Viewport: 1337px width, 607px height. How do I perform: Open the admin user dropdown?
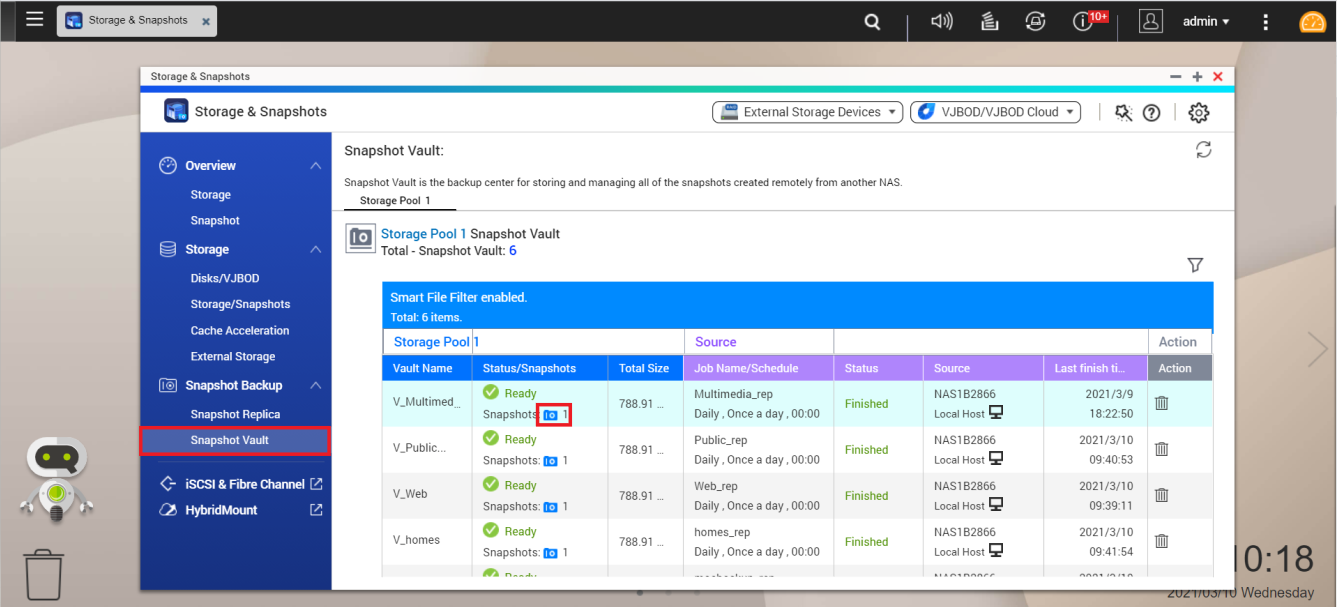[x=1205, y=21]
